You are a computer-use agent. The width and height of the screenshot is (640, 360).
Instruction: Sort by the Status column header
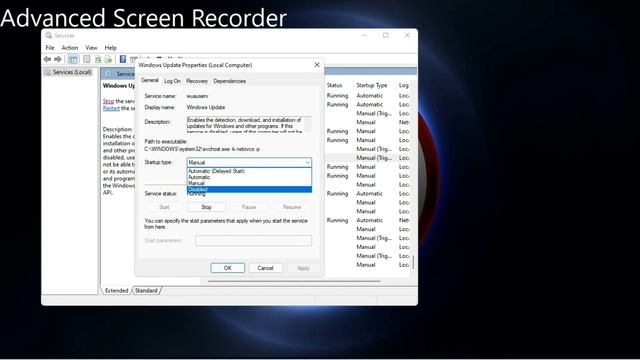[334, 85]
